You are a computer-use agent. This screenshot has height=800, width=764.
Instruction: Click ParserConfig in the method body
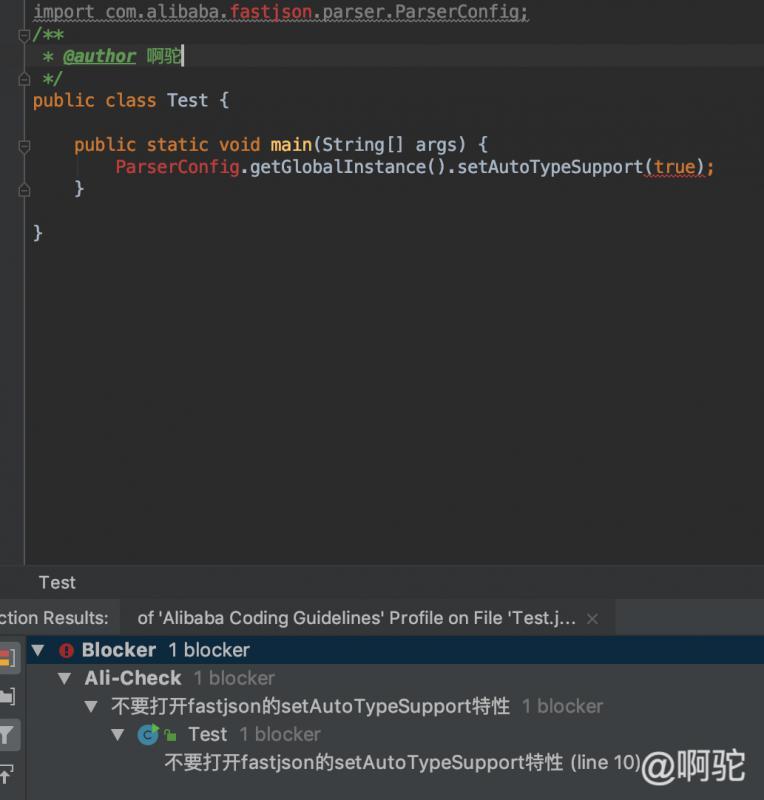[177, 167]
